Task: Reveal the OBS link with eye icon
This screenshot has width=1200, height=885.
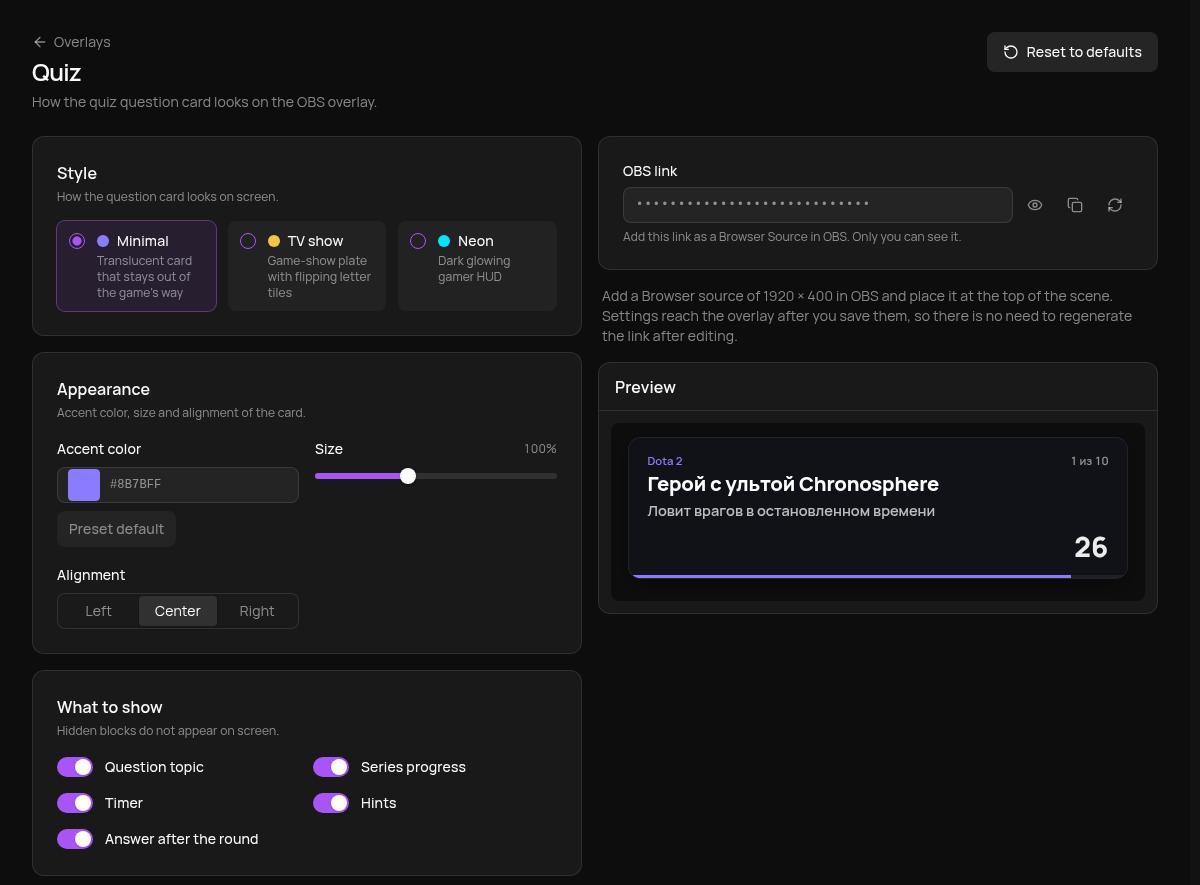Action: pos(1035,205)
